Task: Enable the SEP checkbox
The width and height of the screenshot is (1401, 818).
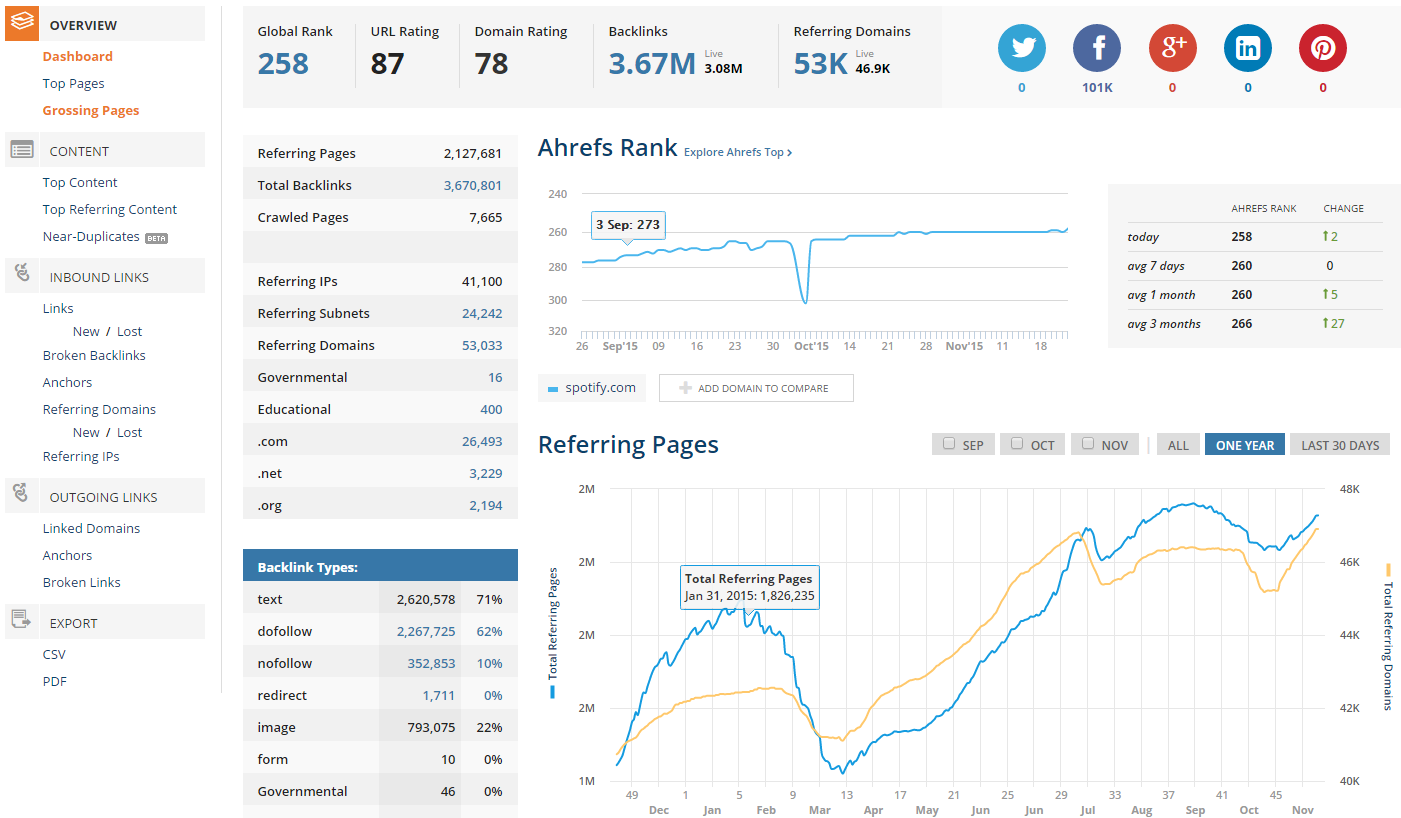Action: tap(949, 444)
